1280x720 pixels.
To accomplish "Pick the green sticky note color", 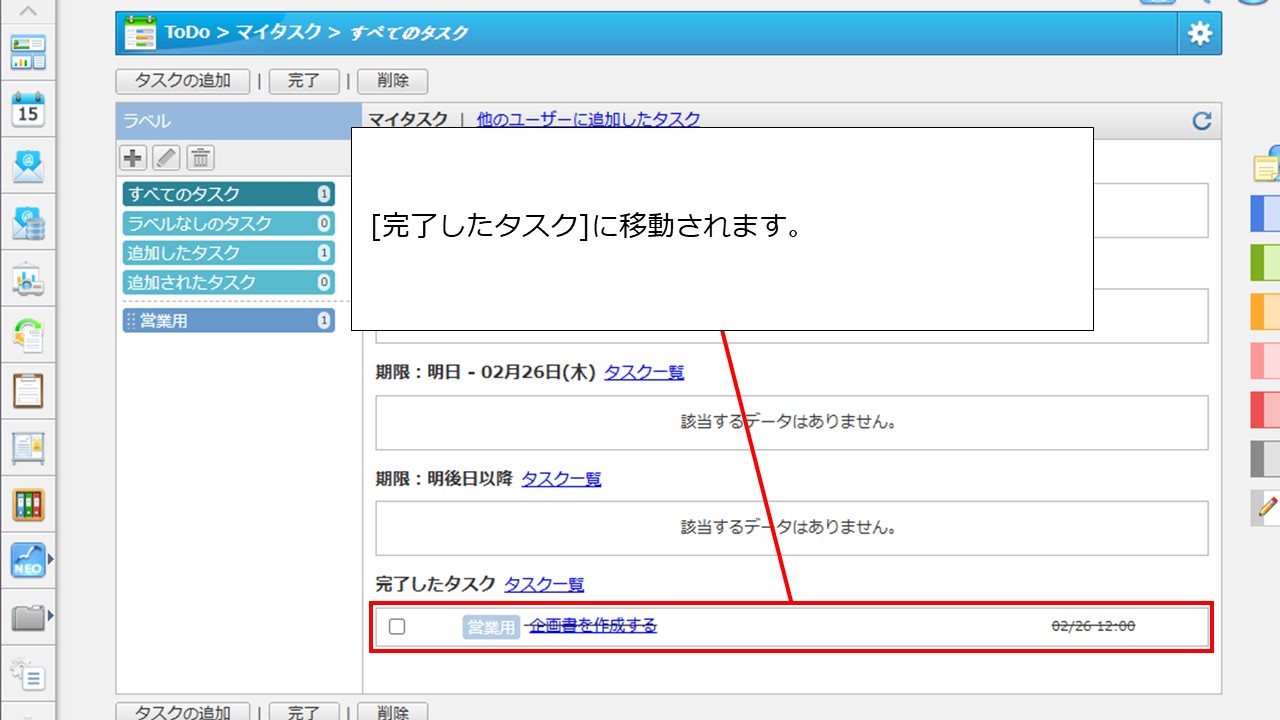I will click(1265, 262).
